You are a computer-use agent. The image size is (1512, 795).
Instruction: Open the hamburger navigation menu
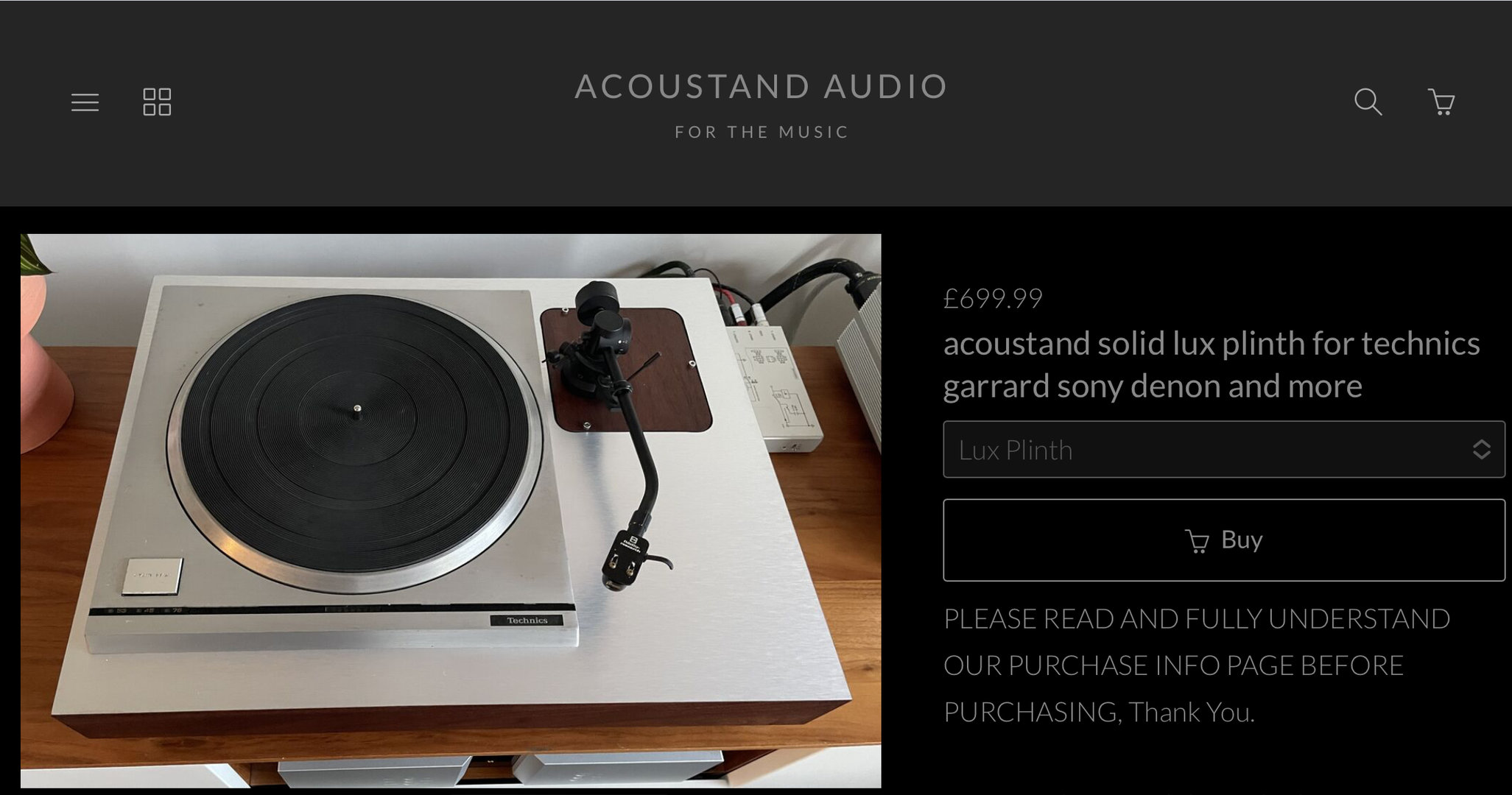[x=85, y=102]
